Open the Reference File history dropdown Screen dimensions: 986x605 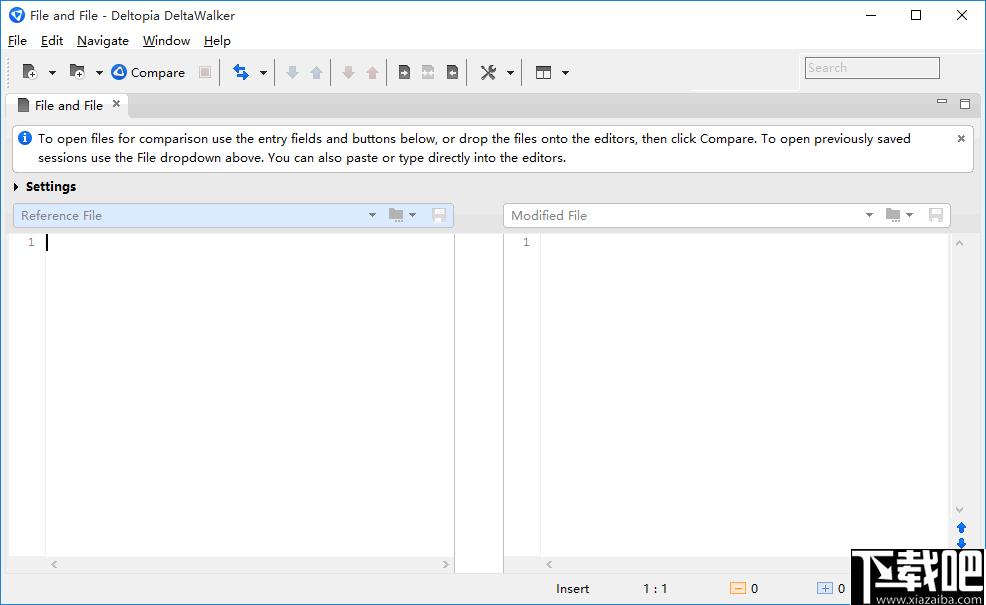[372, 215]
